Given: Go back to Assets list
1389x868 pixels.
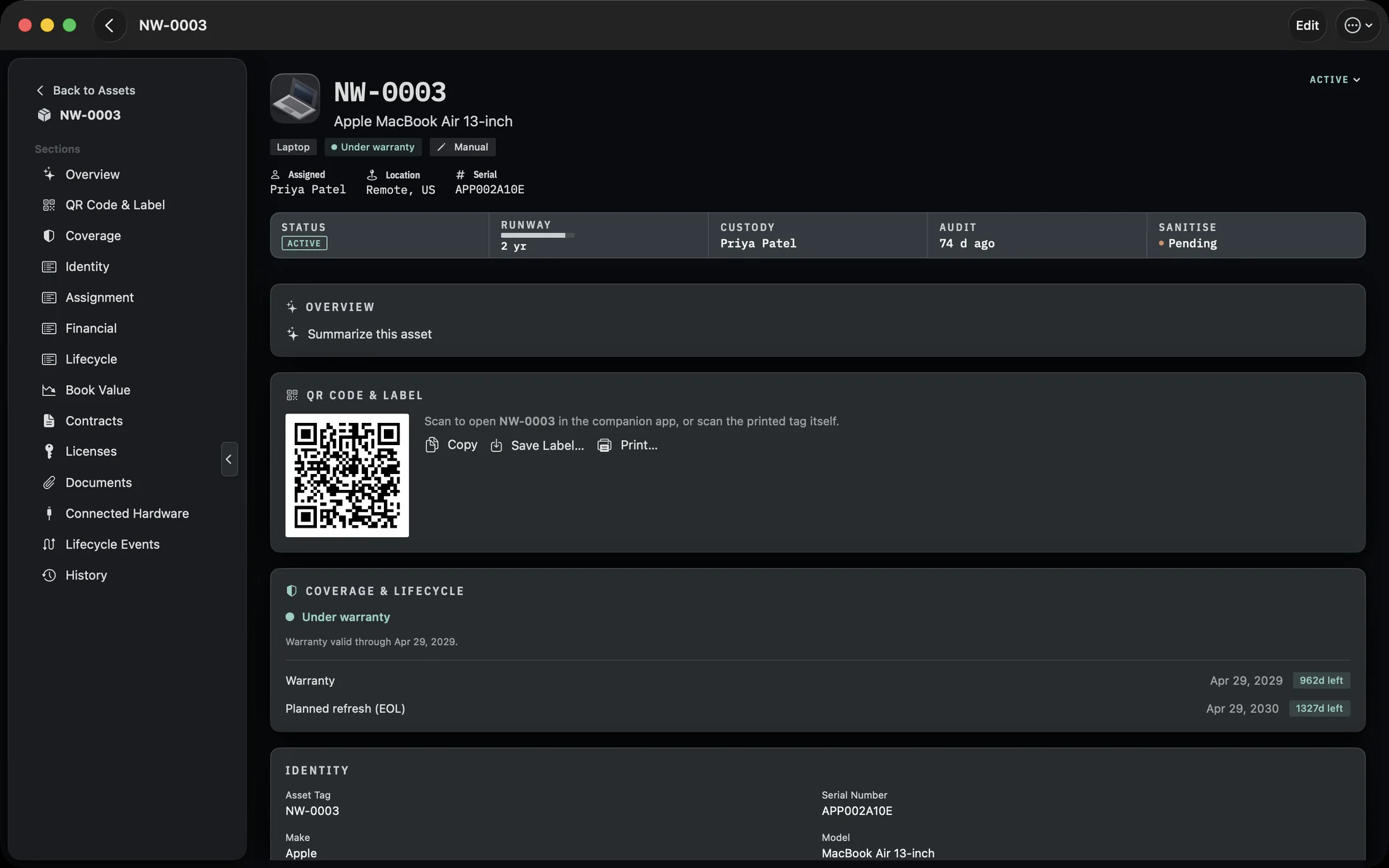Looking at the screenshot, I should tap(85, 90).
